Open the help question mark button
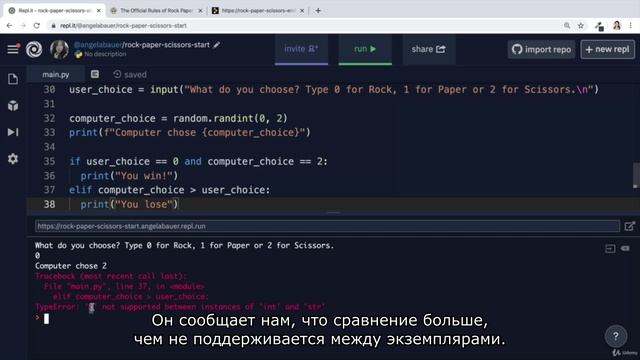Image resolution: width=640 pixels, height=360 pixels. (x=616, y=336)
